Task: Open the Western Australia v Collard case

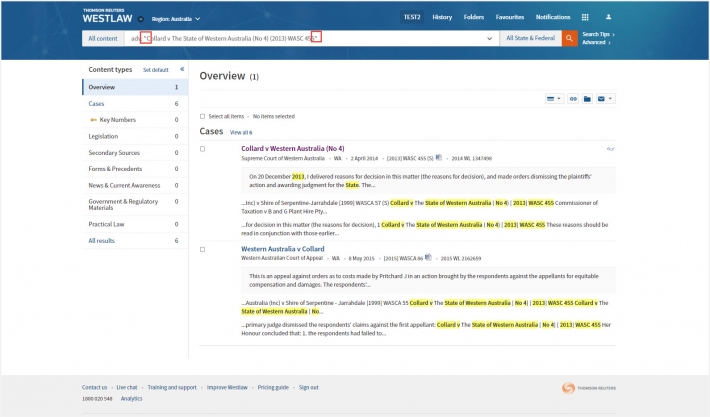Action: [283, 249]
